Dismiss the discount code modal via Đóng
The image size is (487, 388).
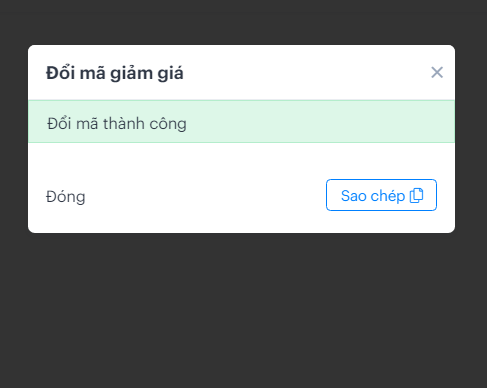66,197
